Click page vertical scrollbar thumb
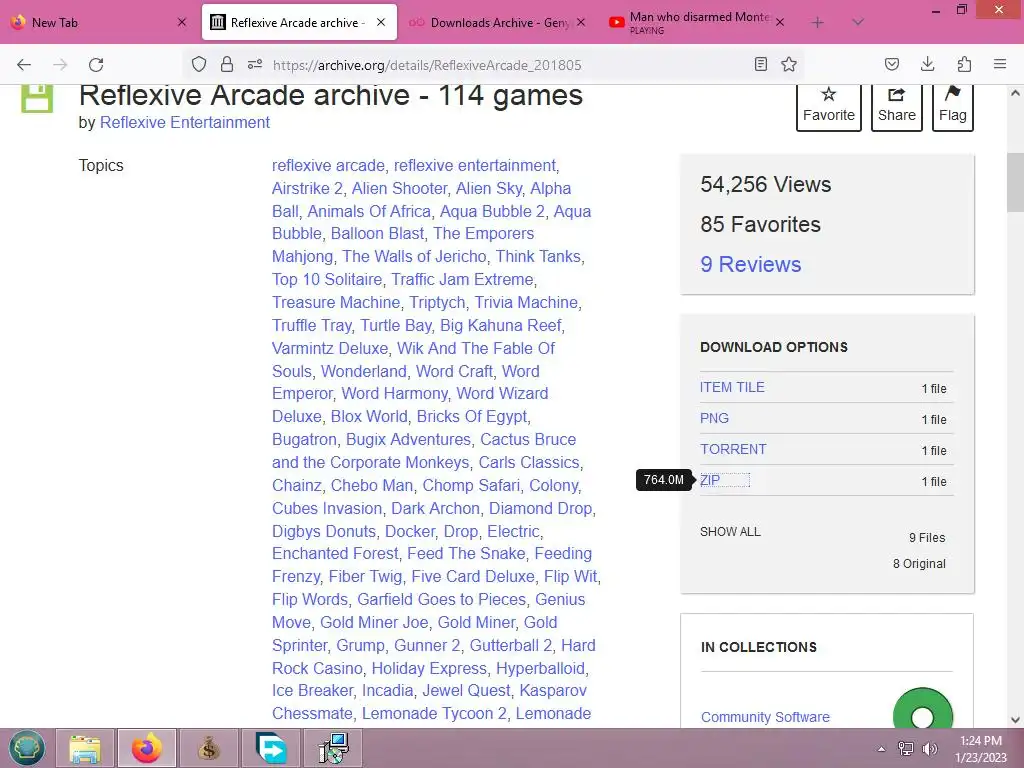This screenshot has height=768, width=1024. pyautogui.click(x=1015, y=182)
